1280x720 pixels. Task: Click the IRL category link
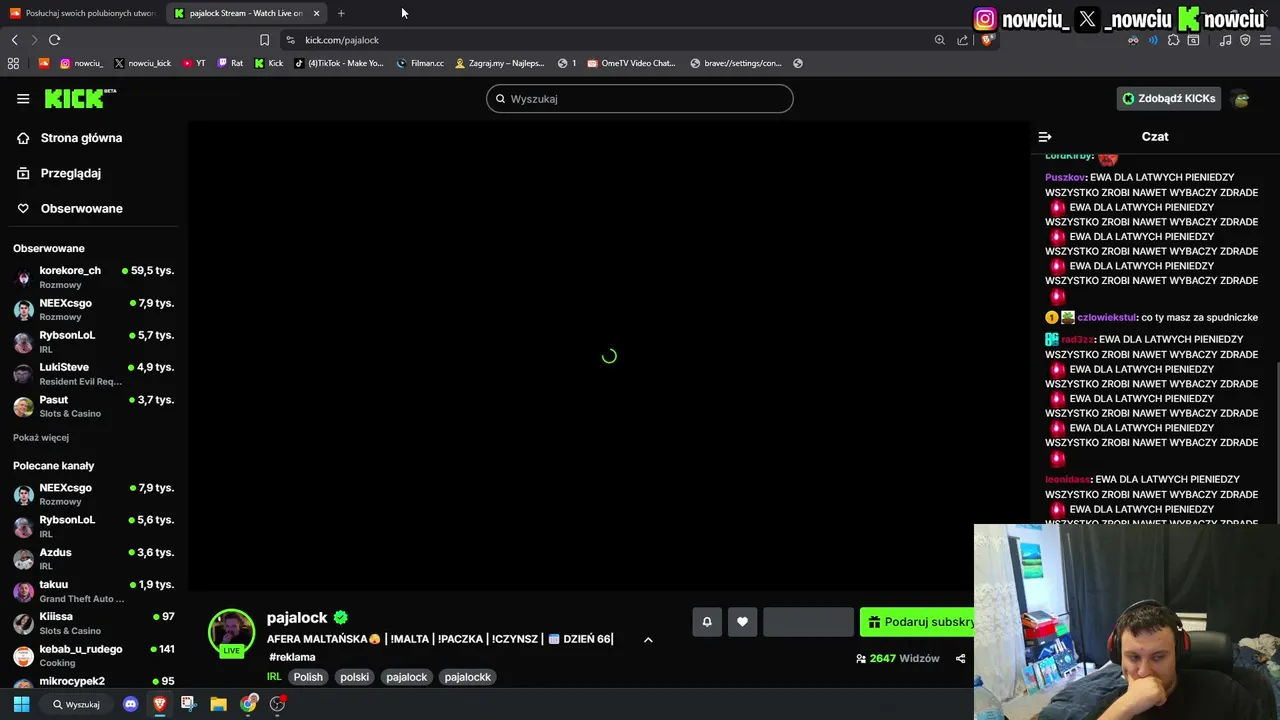(274, 677)
